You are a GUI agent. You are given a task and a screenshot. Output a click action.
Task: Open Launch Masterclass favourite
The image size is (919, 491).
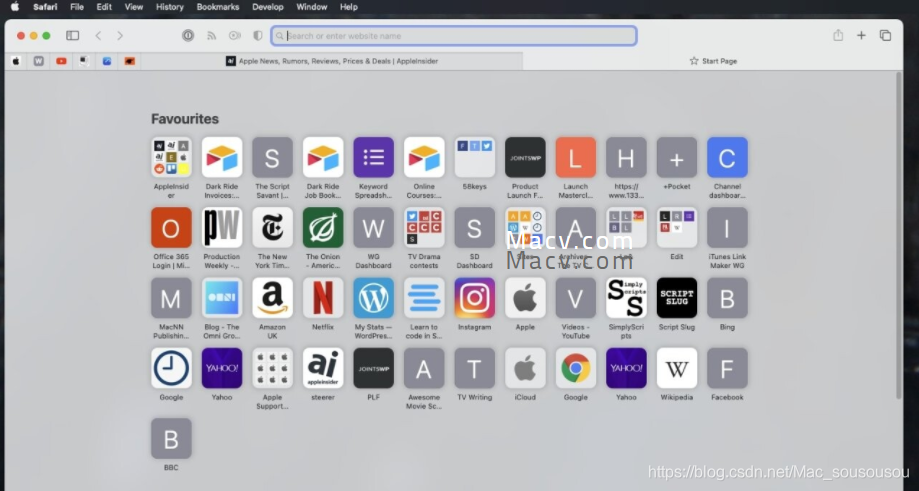coord(576,157)
